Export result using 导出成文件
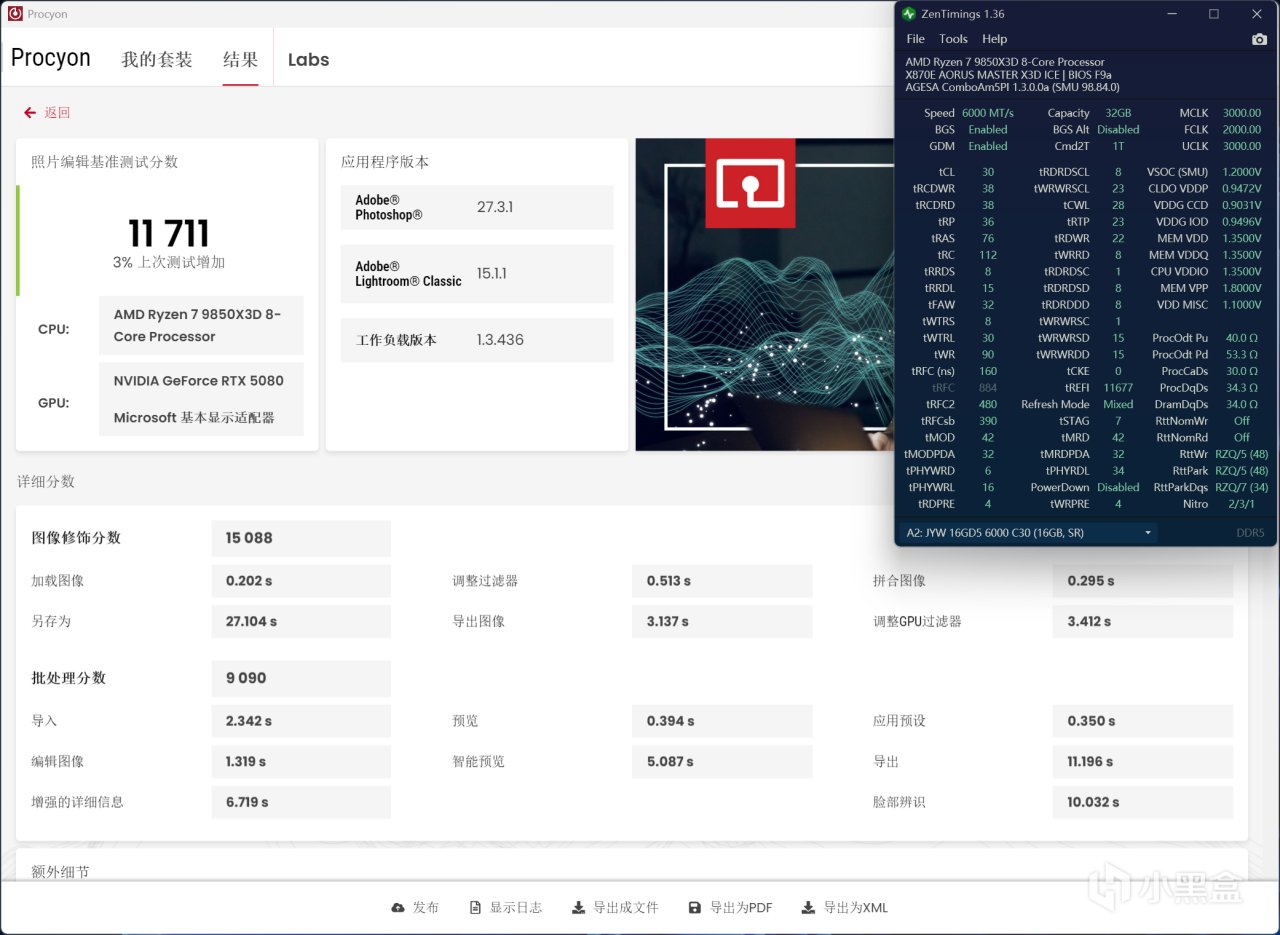Screen dimensions: 1280x935 click(x=615, y=908)
